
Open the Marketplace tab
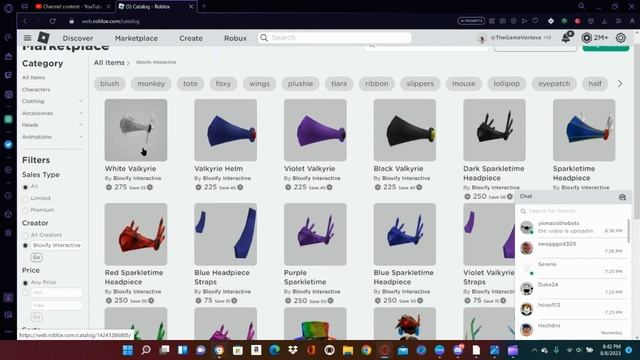136,38
